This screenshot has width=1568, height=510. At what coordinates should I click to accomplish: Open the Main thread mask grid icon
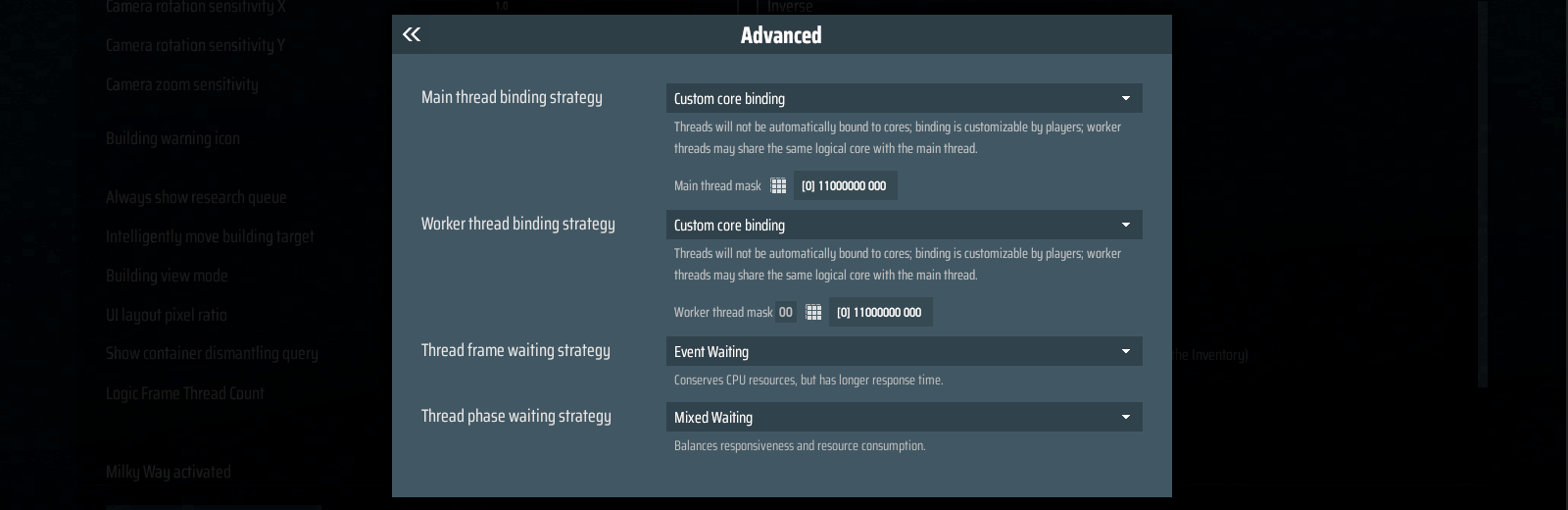tap(778, 185)
